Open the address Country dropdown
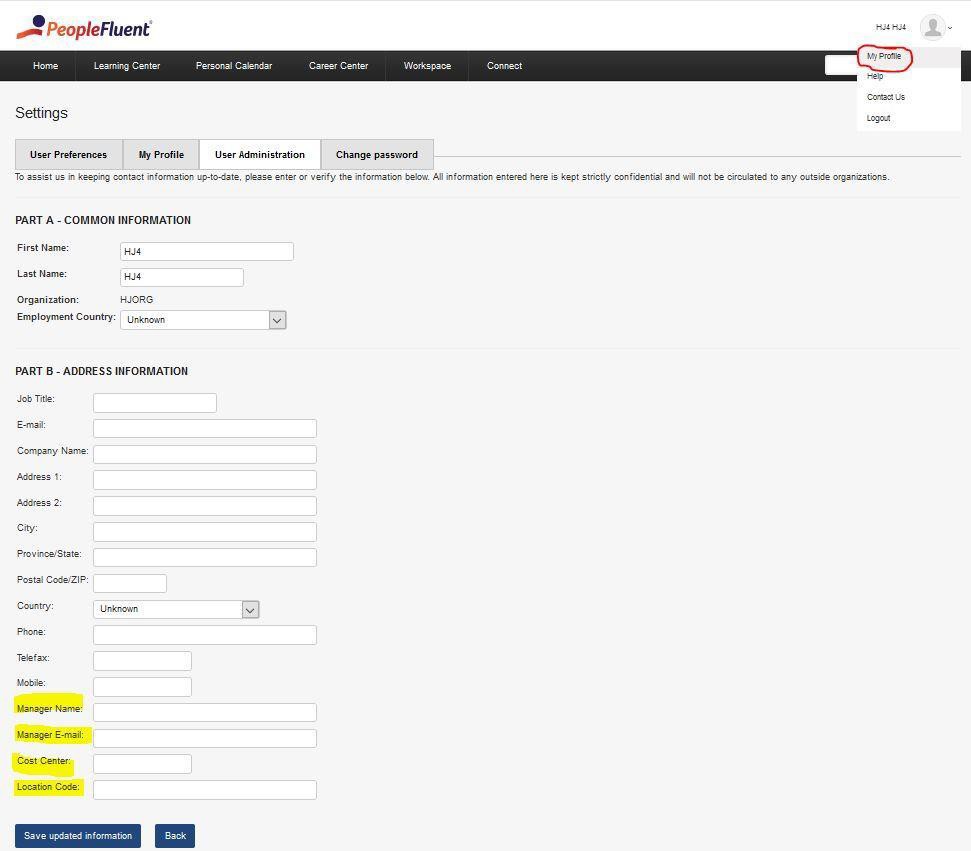Screen dimensions: 971x851 point(176,609)
